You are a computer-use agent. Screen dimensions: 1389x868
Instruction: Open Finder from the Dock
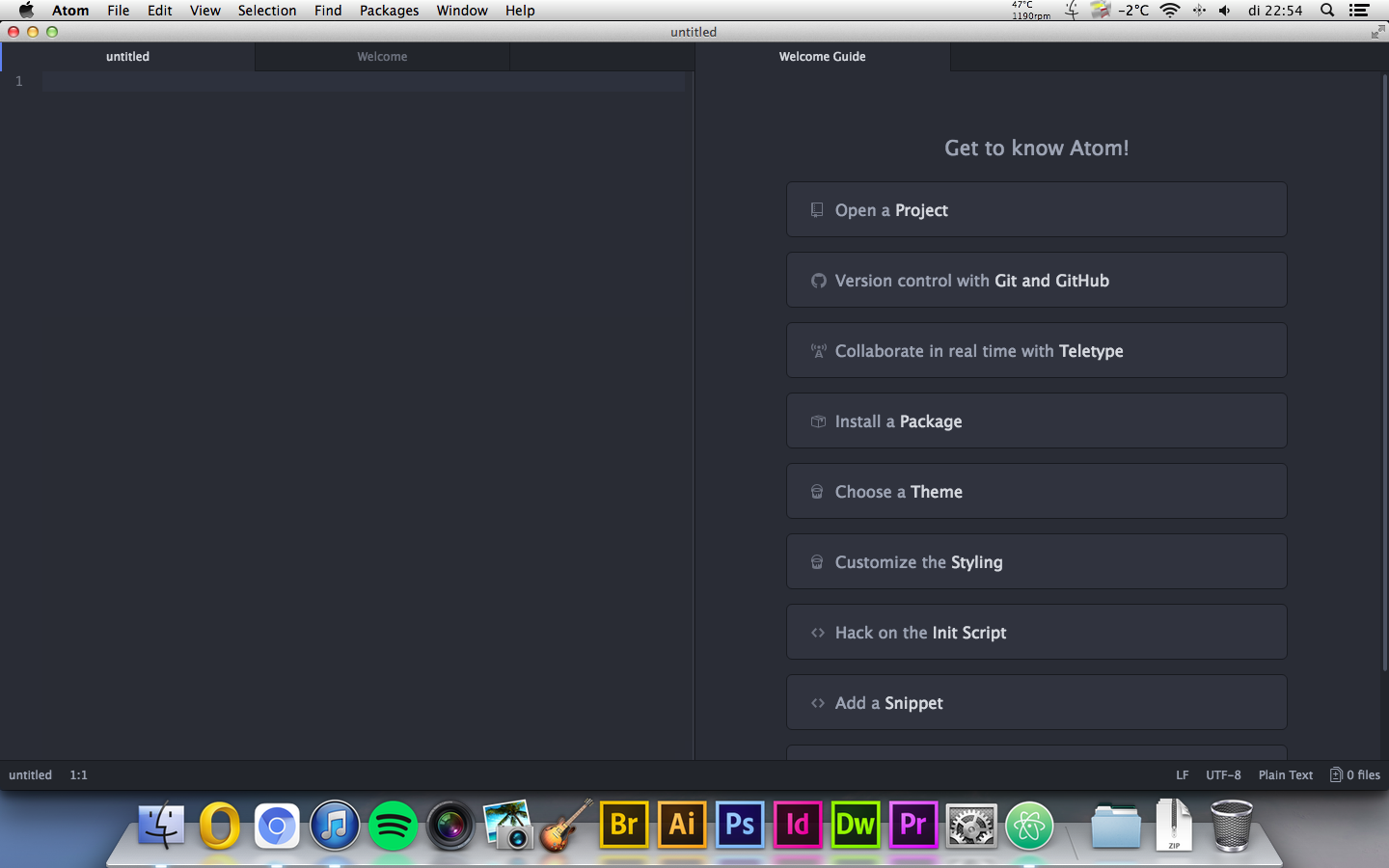coord(161,826)
